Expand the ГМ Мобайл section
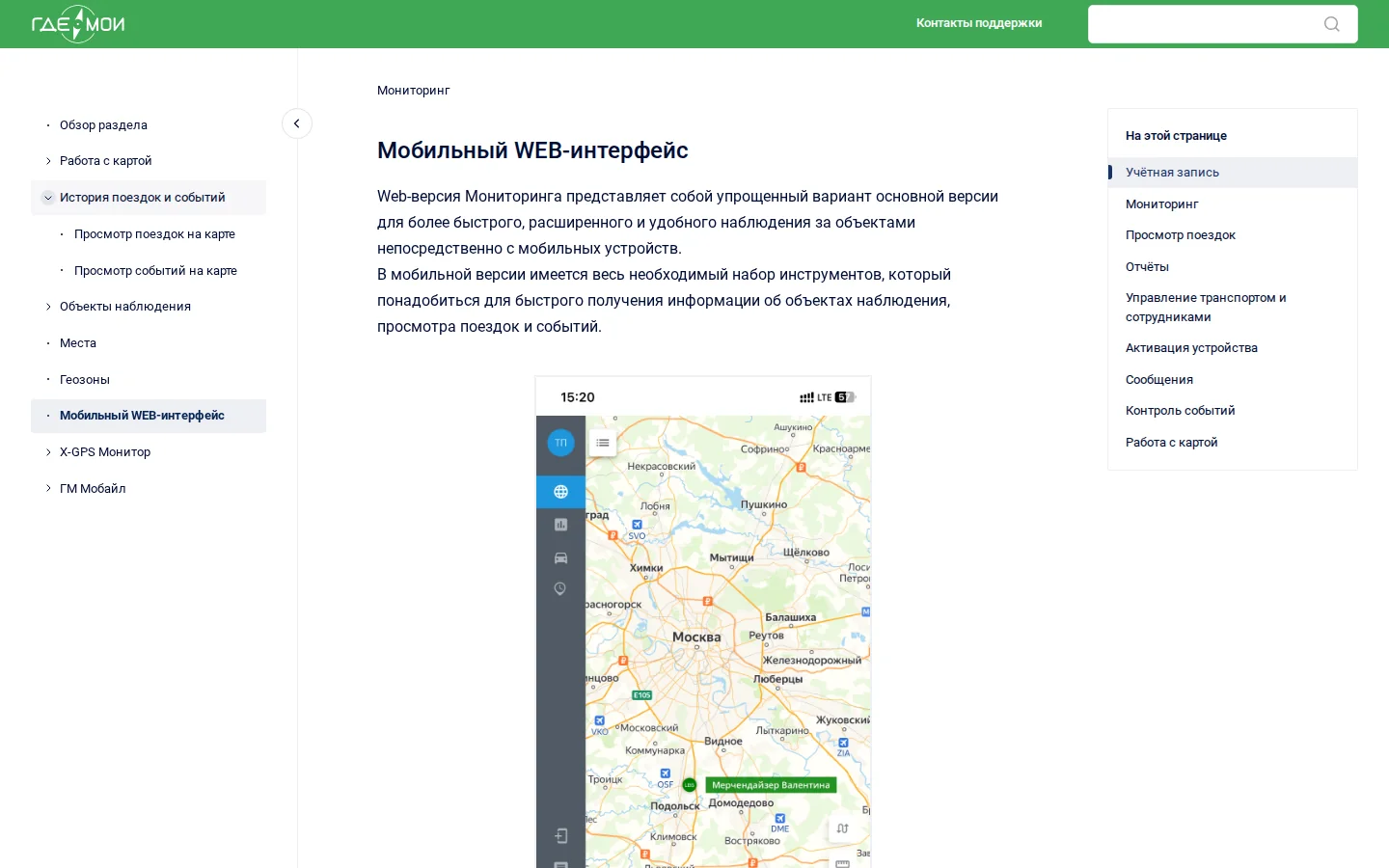Image resolution: width=1389 pixels, height=868 pixels. point(48,489)
